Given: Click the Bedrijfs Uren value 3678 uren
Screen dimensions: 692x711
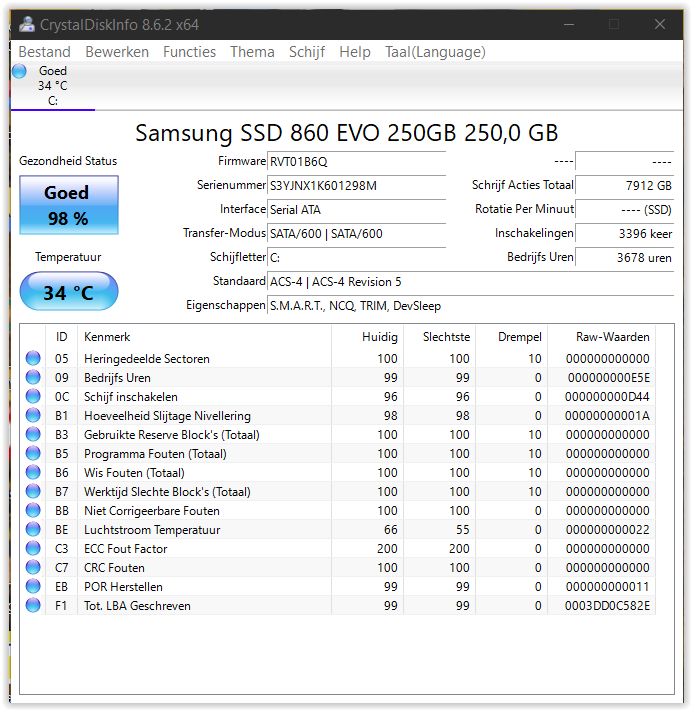Looking at the screenshot, I should click(624, 258).
